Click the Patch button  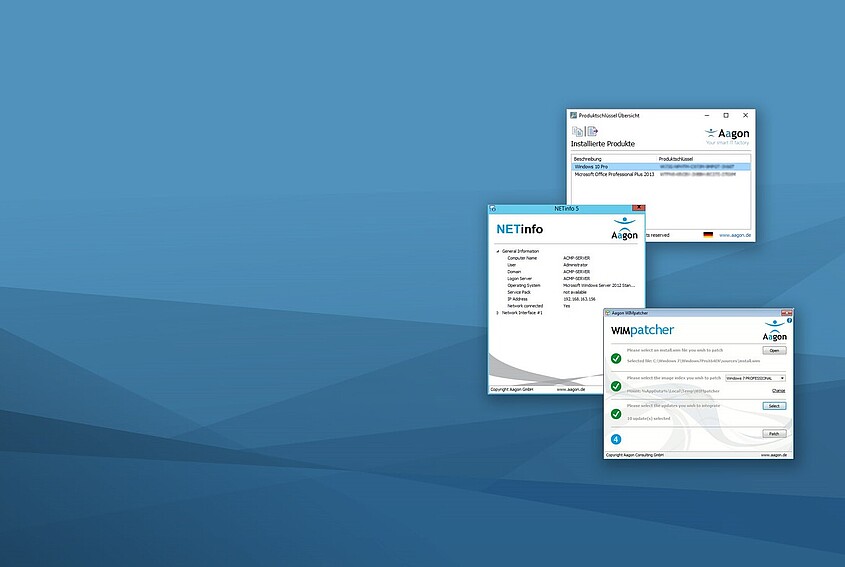(774, 433)
